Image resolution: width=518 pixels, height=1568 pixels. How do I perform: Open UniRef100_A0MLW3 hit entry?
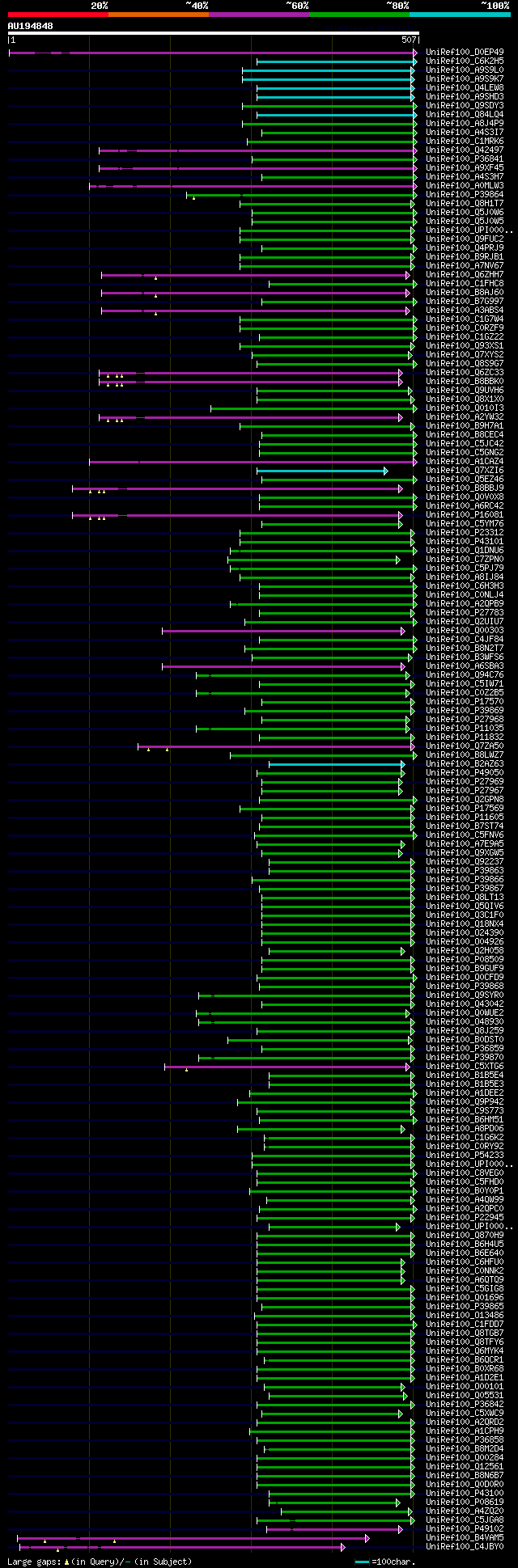click(465, 185)
